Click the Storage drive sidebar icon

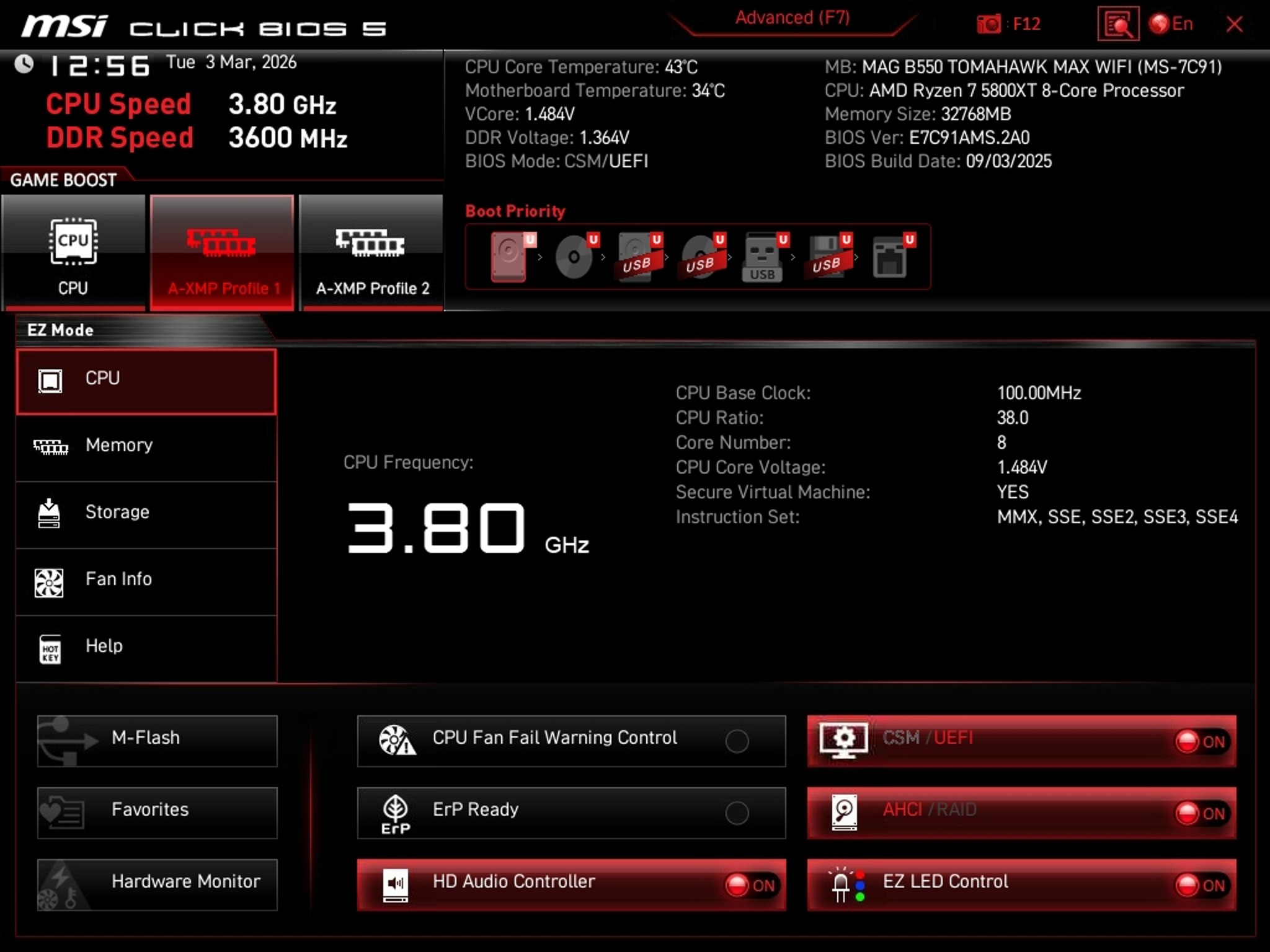(49, 513)
